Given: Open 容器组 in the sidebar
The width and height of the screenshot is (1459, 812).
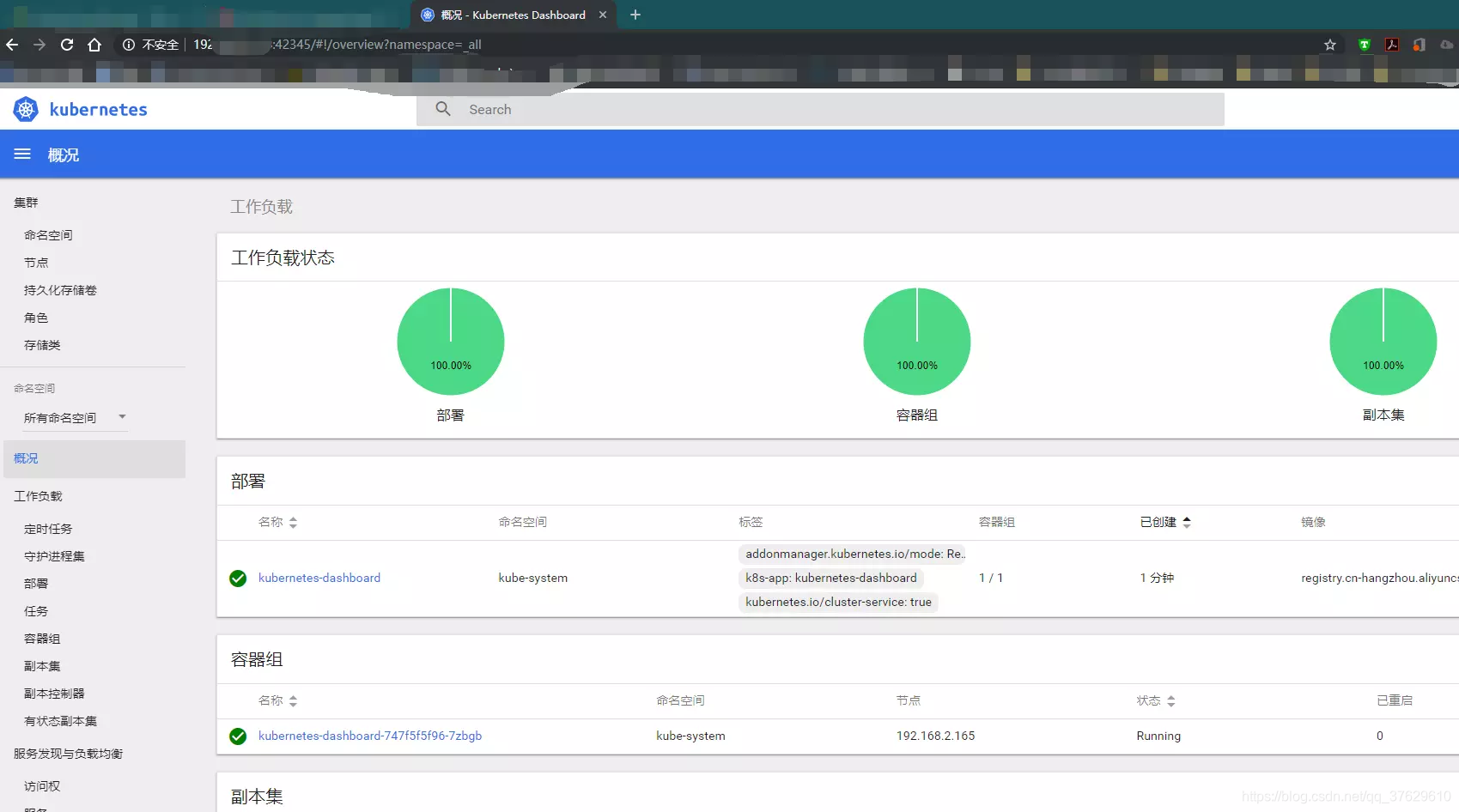Looking at the screenshot, I should 42,639.
